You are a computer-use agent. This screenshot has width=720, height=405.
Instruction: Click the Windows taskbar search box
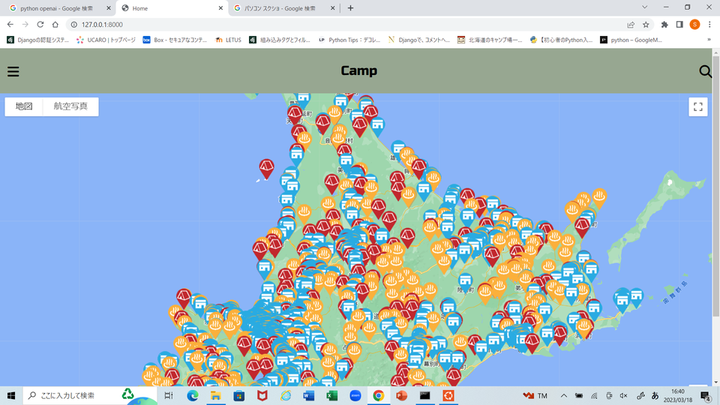tap(70, 396)
